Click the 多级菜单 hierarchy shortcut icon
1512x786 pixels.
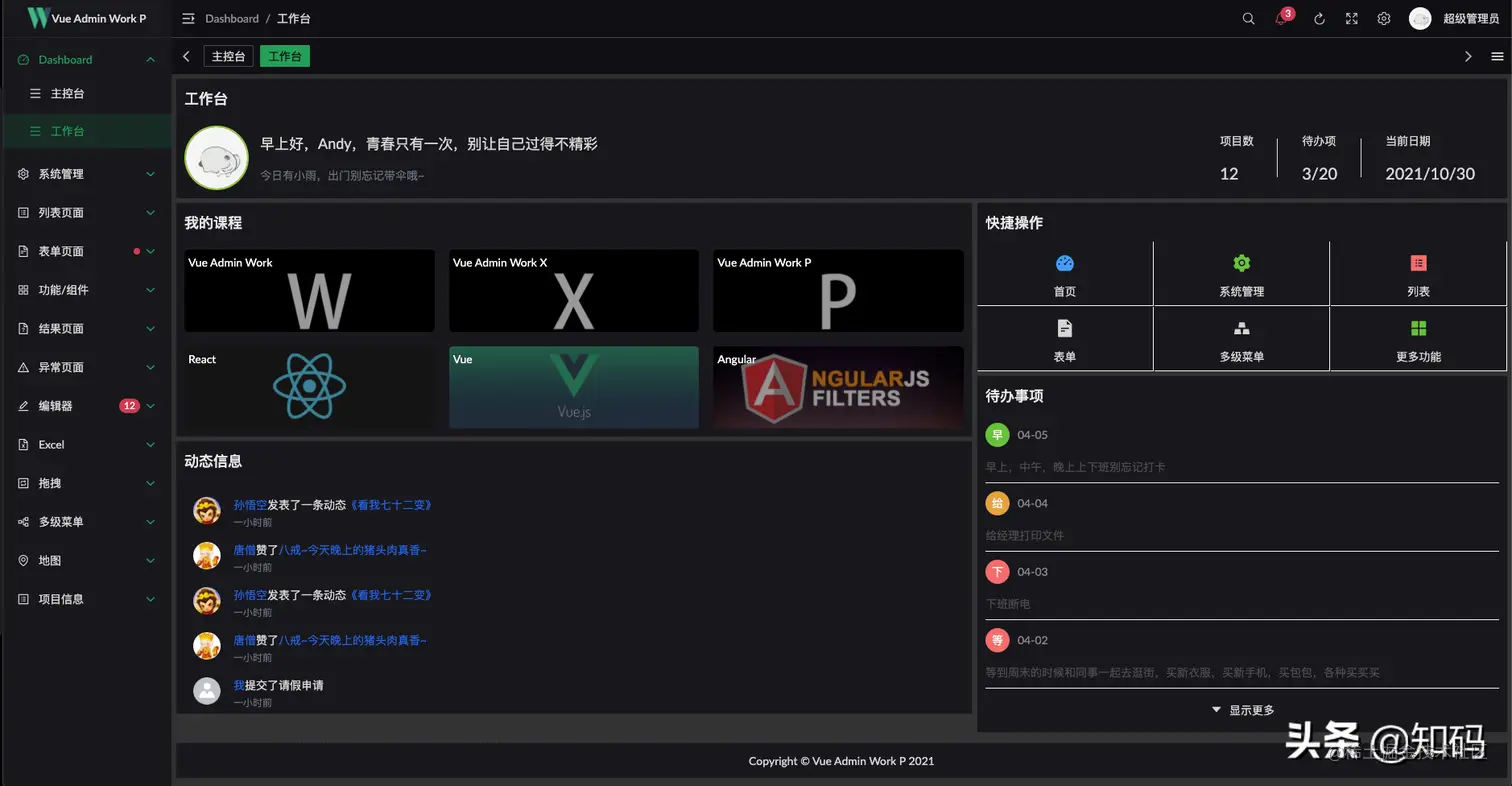click(x=1241, y=328)
